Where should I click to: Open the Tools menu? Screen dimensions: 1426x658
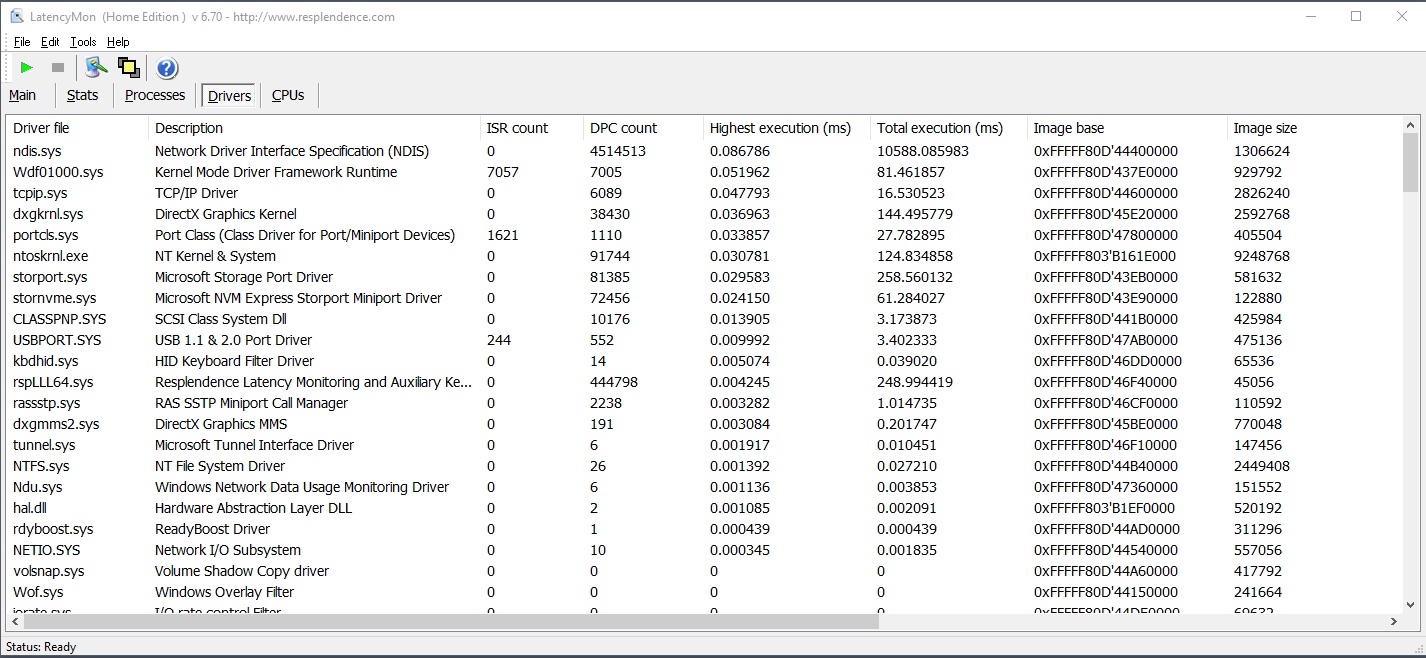click(83, 42)
